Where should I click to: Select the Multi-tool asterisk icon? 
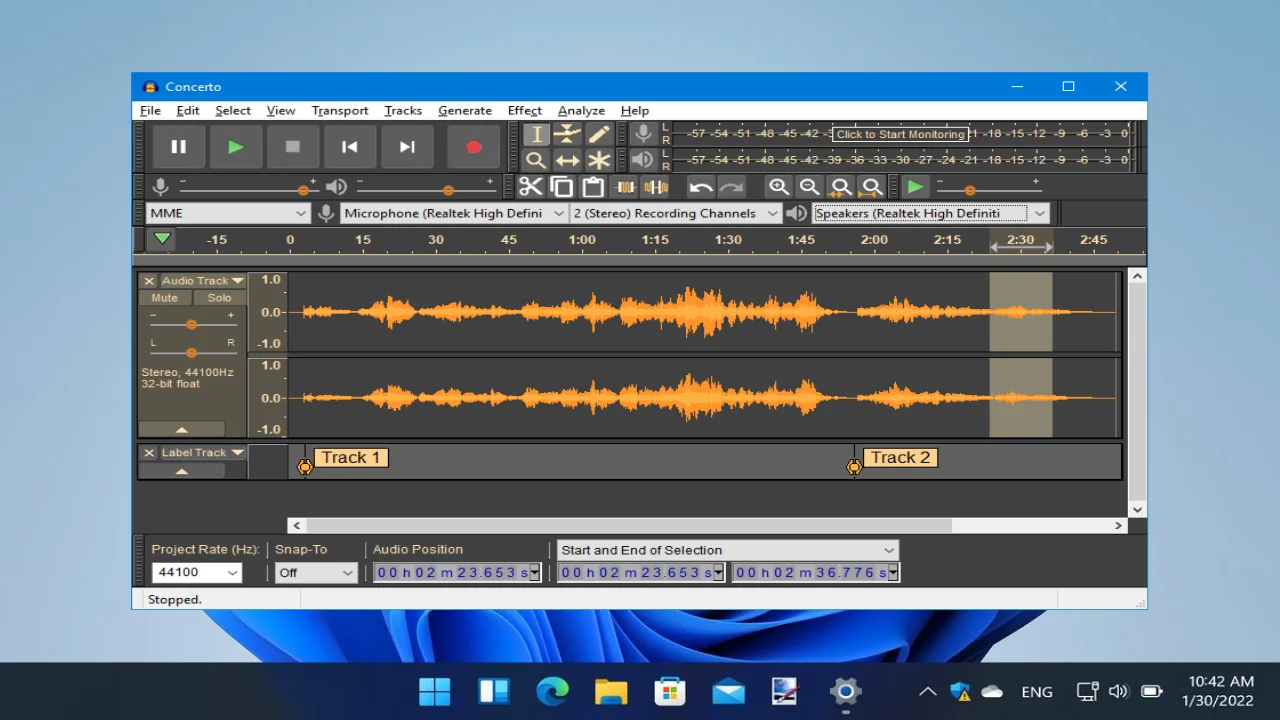(x=598, y=160)
